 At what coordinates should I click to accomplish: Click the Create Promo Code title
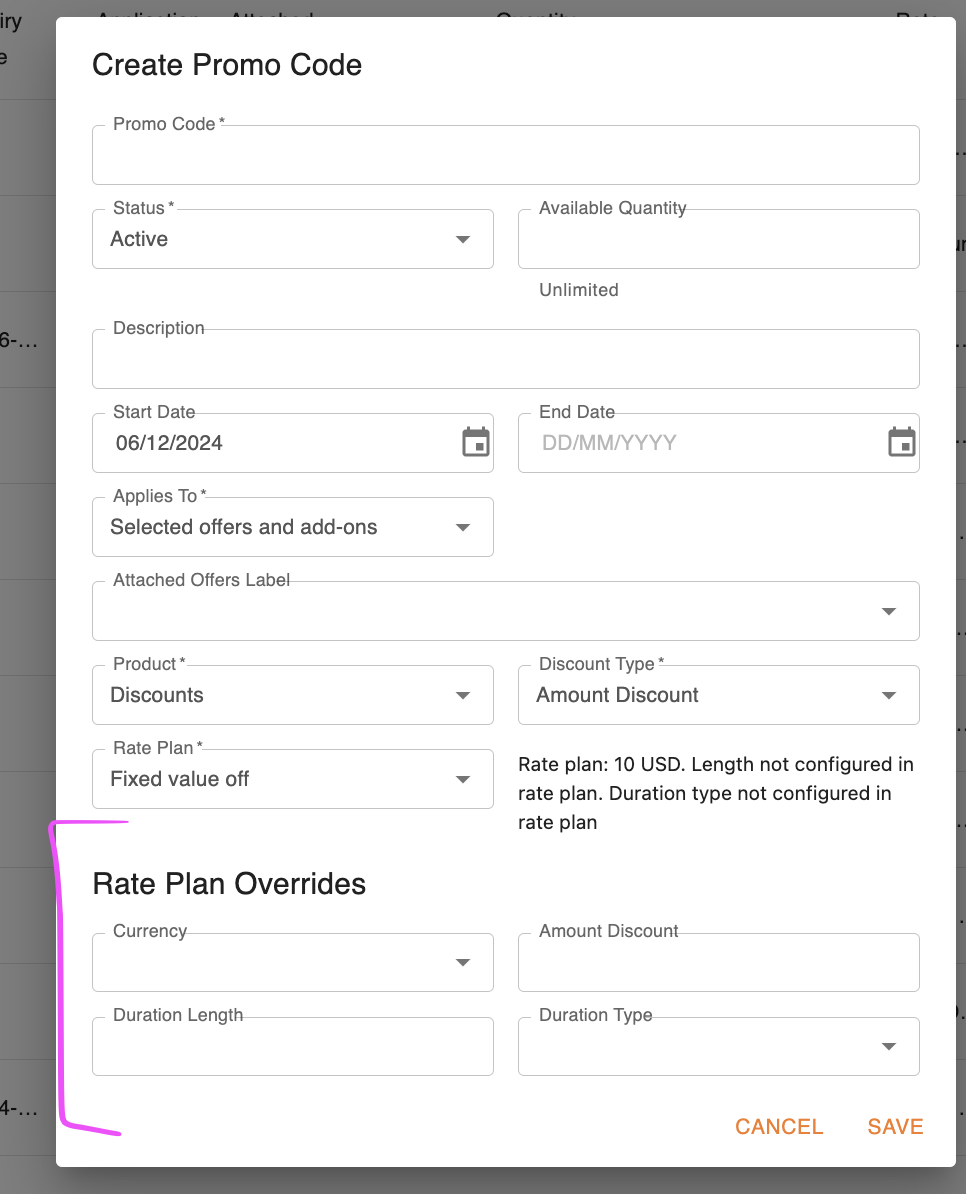[227, 65]
